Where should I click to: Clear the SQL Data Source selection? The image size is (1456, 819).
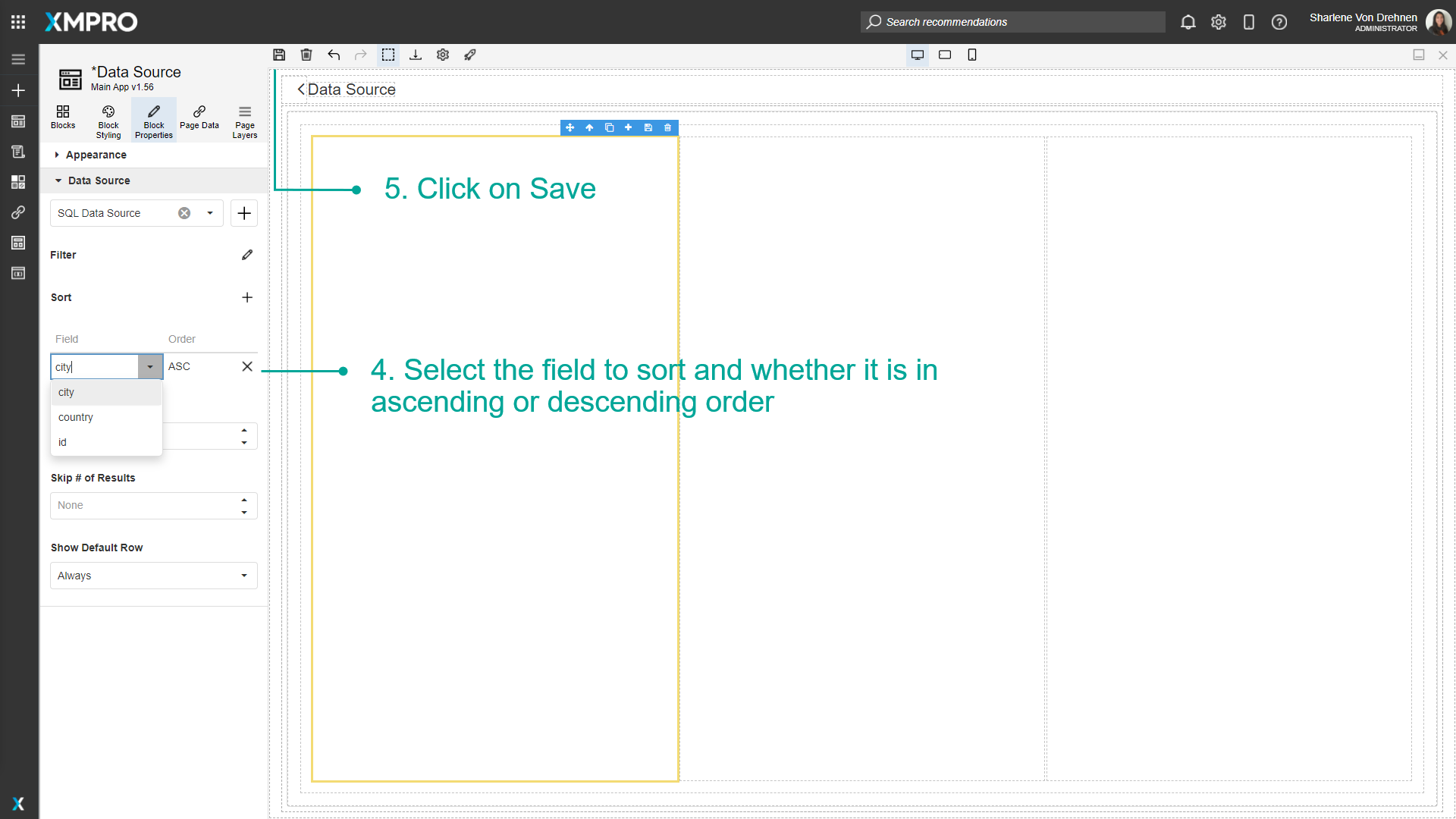184,213
